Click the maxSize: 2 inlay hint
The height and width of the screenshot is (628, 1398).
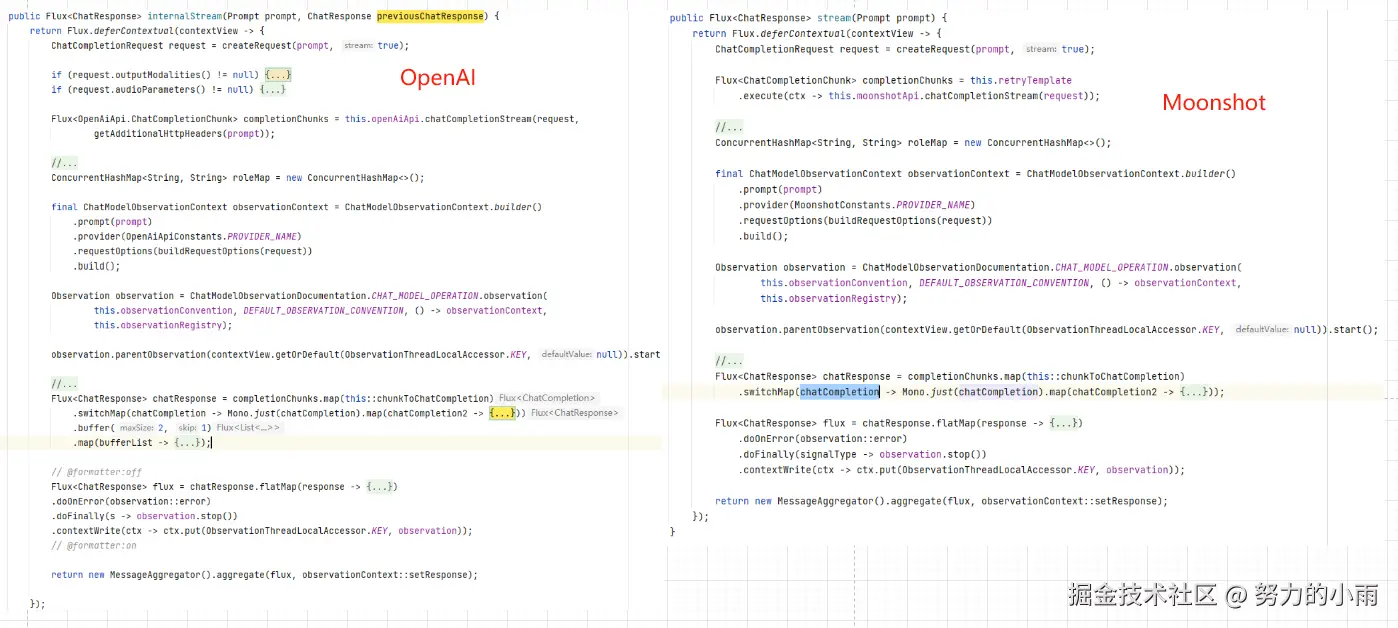(145, 428)
